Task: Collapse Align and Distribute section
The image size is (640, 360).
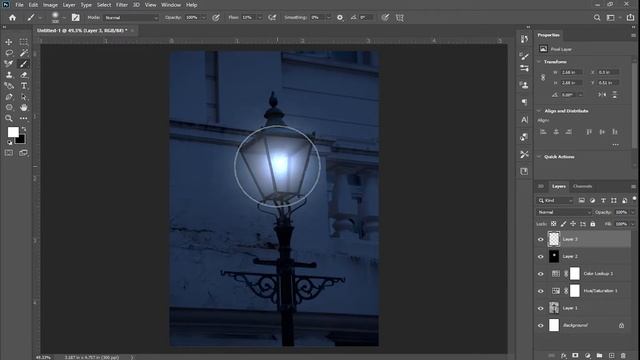Action: (539, 111)
